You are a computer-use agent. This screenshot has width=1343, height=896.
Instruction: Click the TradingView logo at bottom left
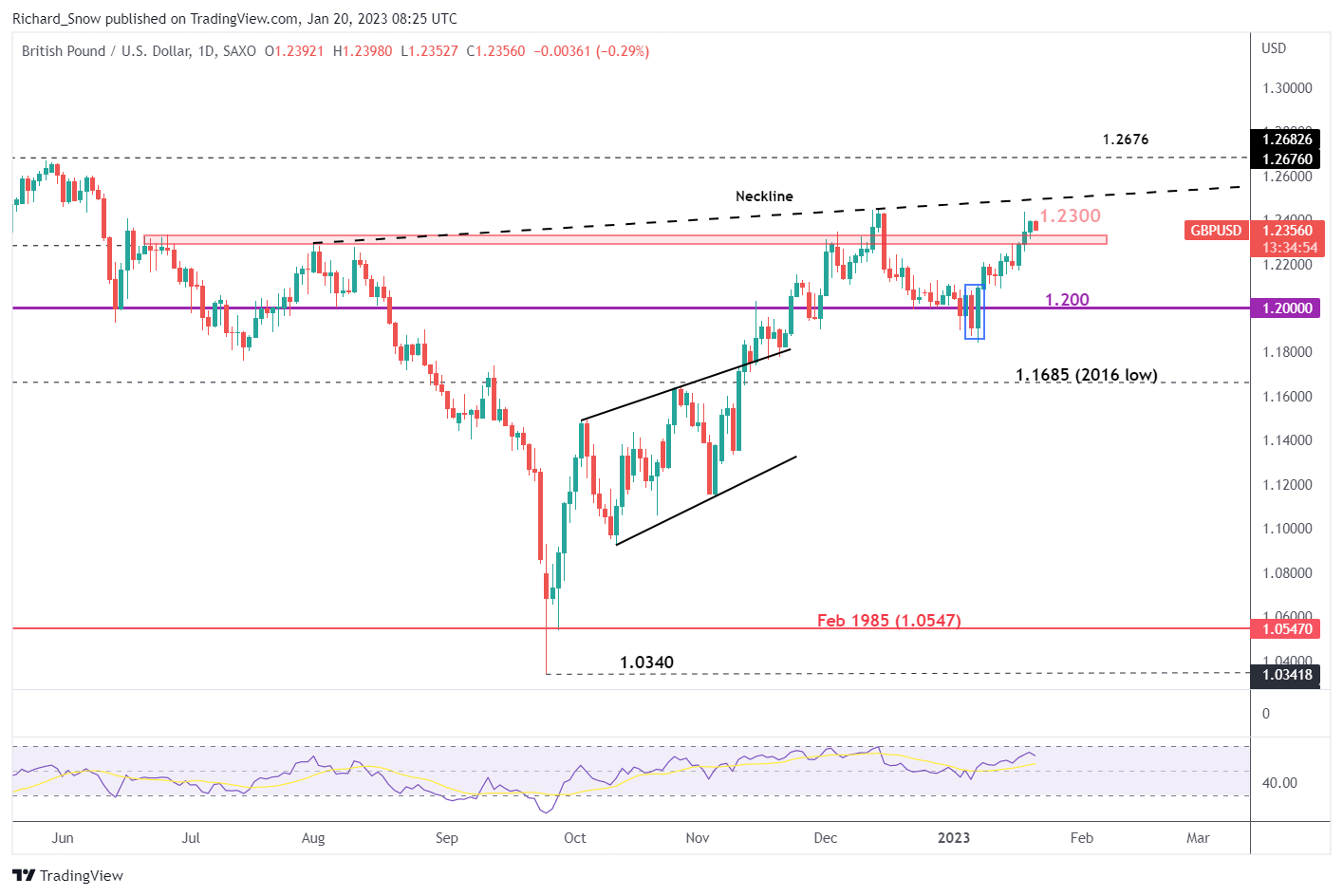pyautogui.click(x=67, y=875)
